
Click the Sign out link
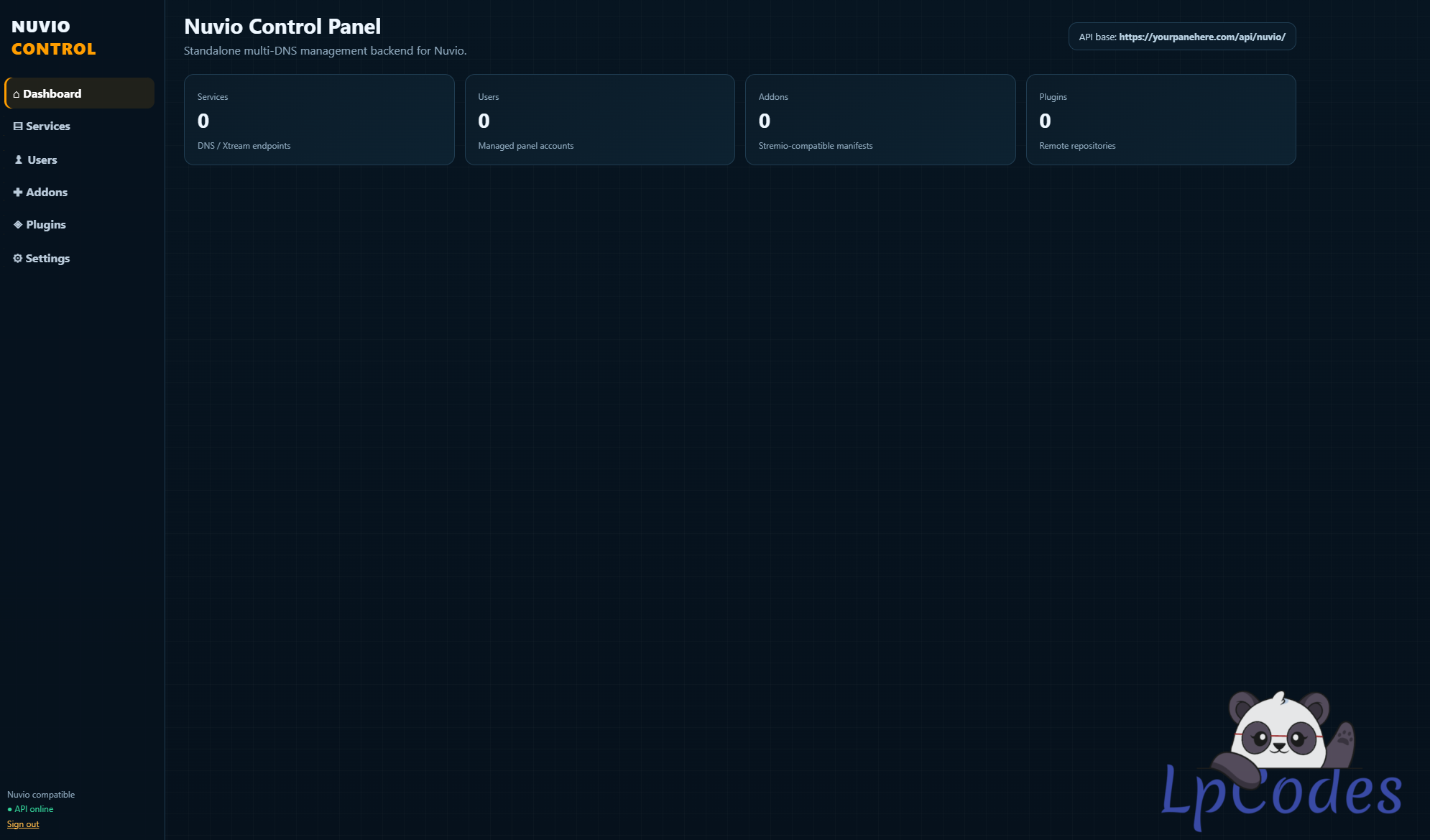pyautogui.click(x=23, y=824)
